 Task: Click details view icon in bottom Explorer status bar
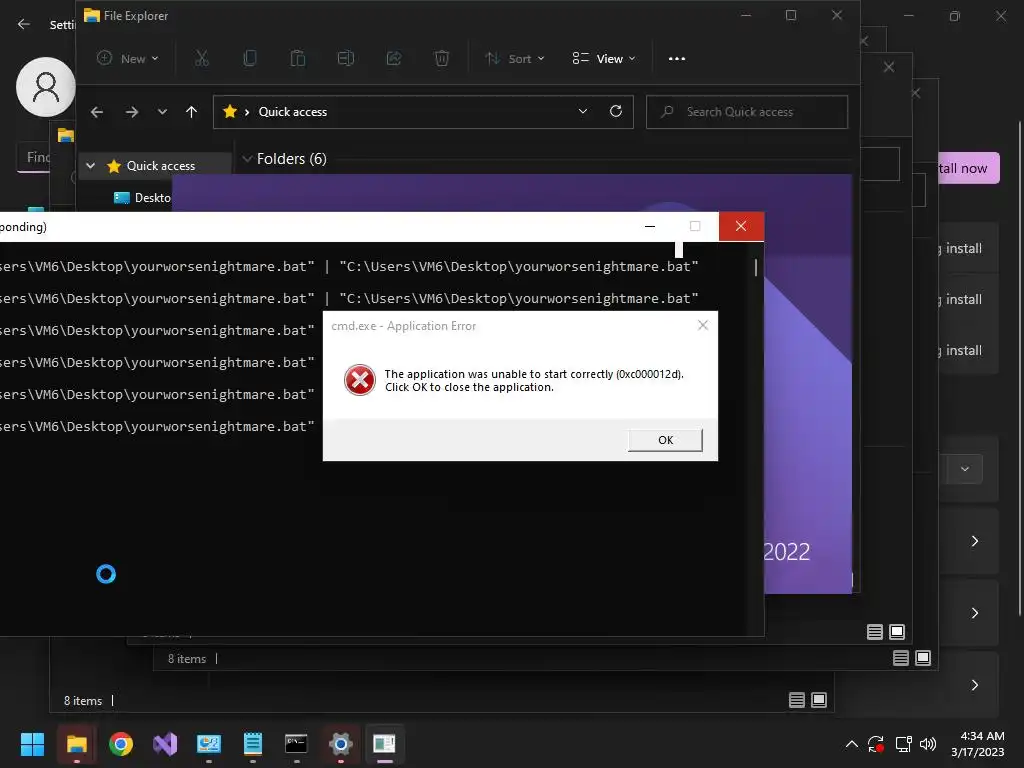click(797, 700)
